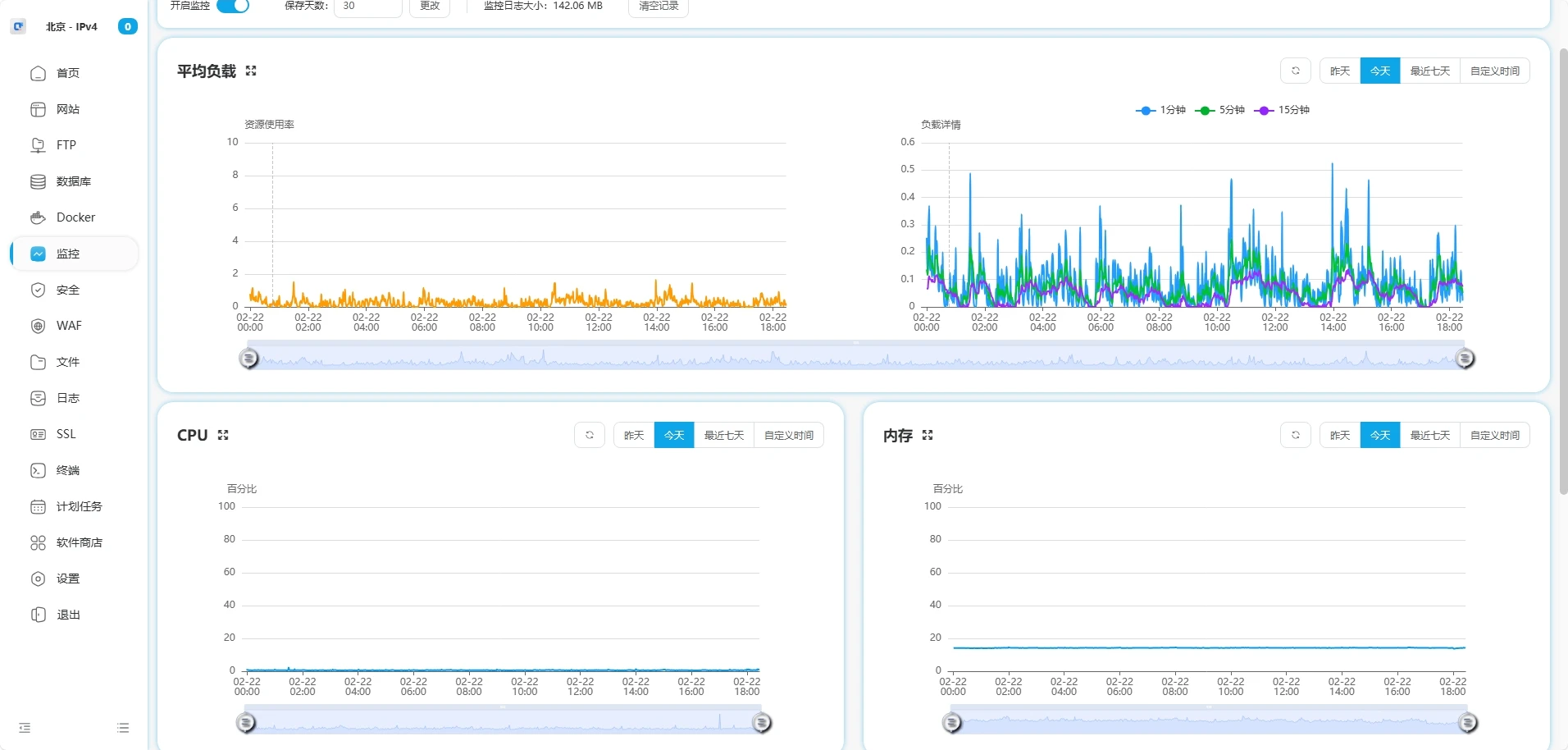The height and width of the screenshot is (750, 1568).
Task: Expand the CPU chart to fullscreen
Action: [223, 435]
